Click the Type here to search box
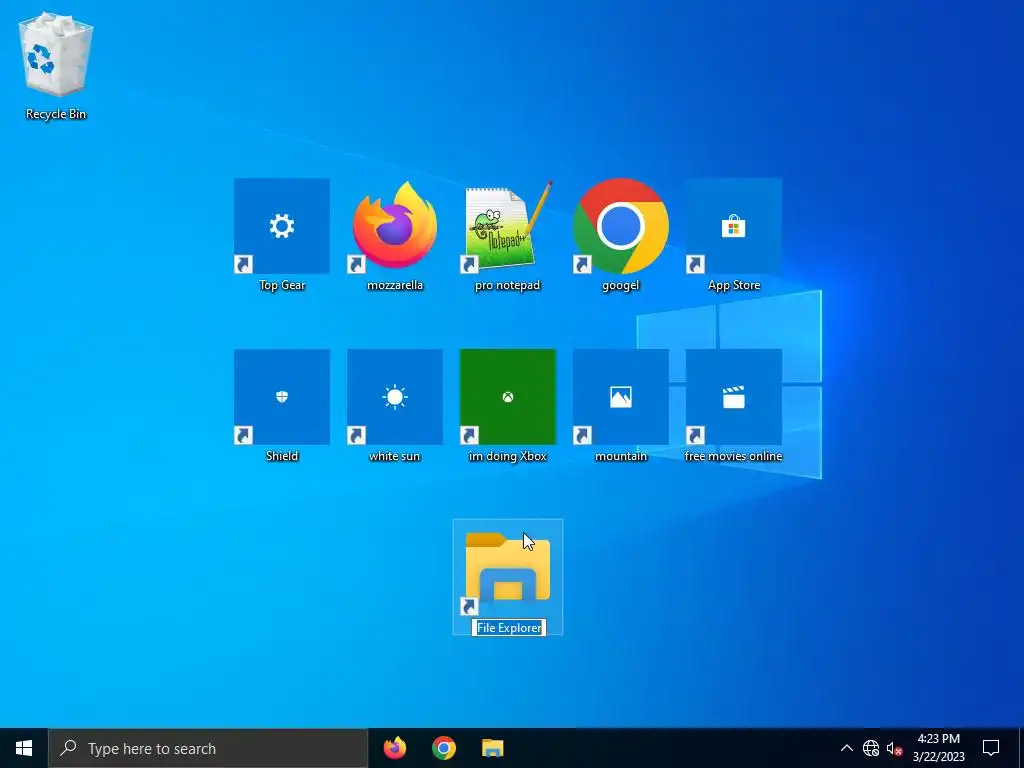The image size is (1024, 768). pyautogui.click(x=208, y=748)
